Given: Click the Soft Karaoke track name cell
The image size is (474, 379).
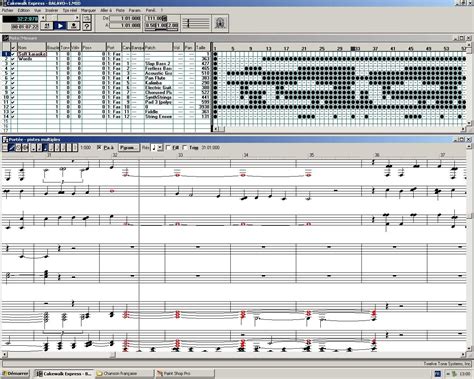Looking at the screenshot, I should pyautogui.click(x=32, y=54).
